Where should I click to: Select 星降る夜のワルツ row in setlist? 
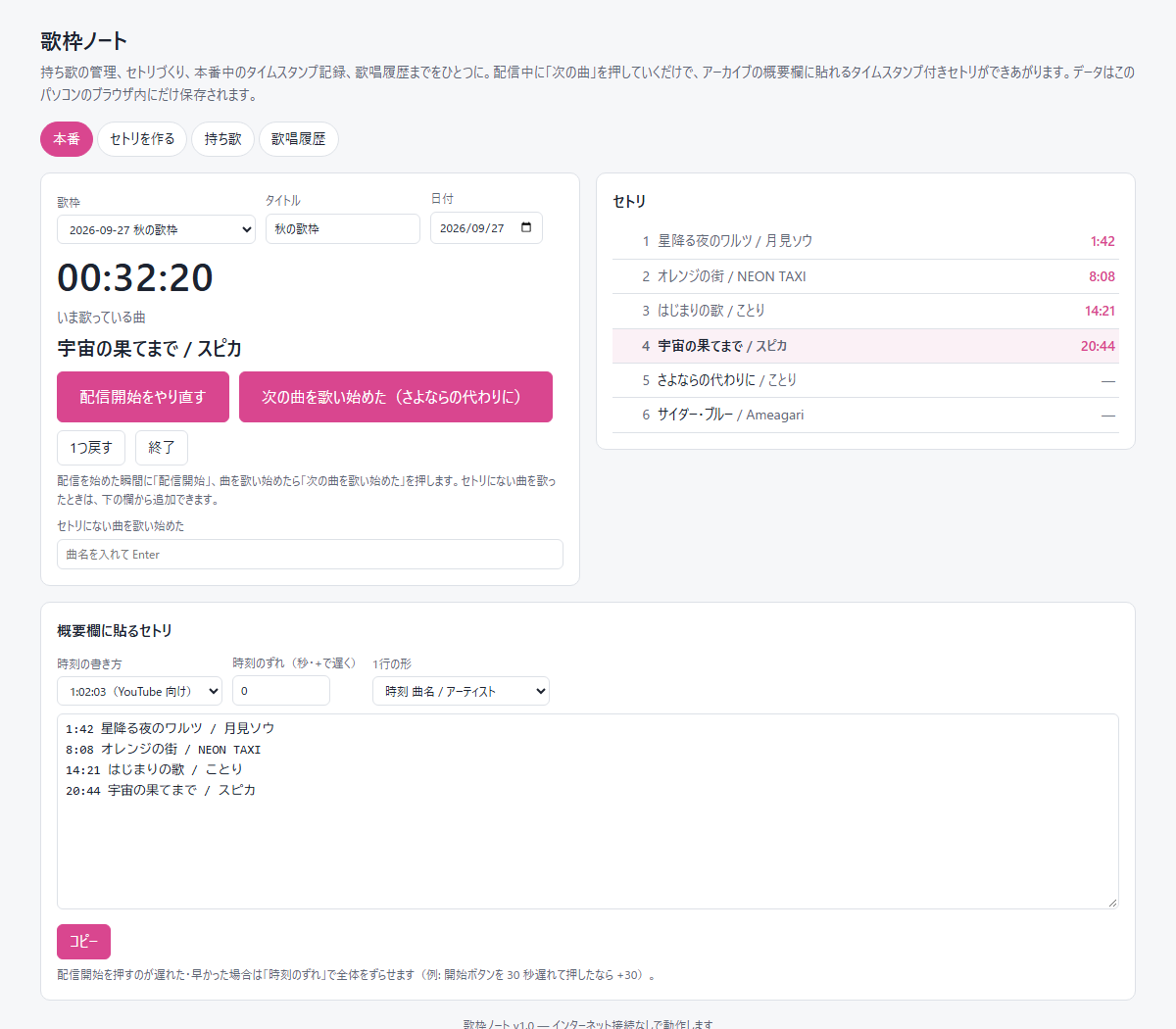(865, 241)
